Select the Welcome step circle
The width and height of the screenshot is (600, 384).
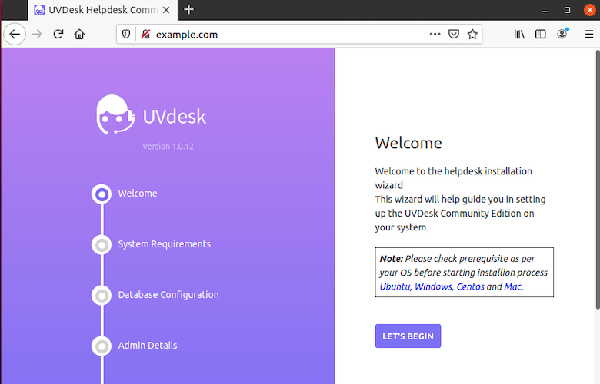point(102,194)
